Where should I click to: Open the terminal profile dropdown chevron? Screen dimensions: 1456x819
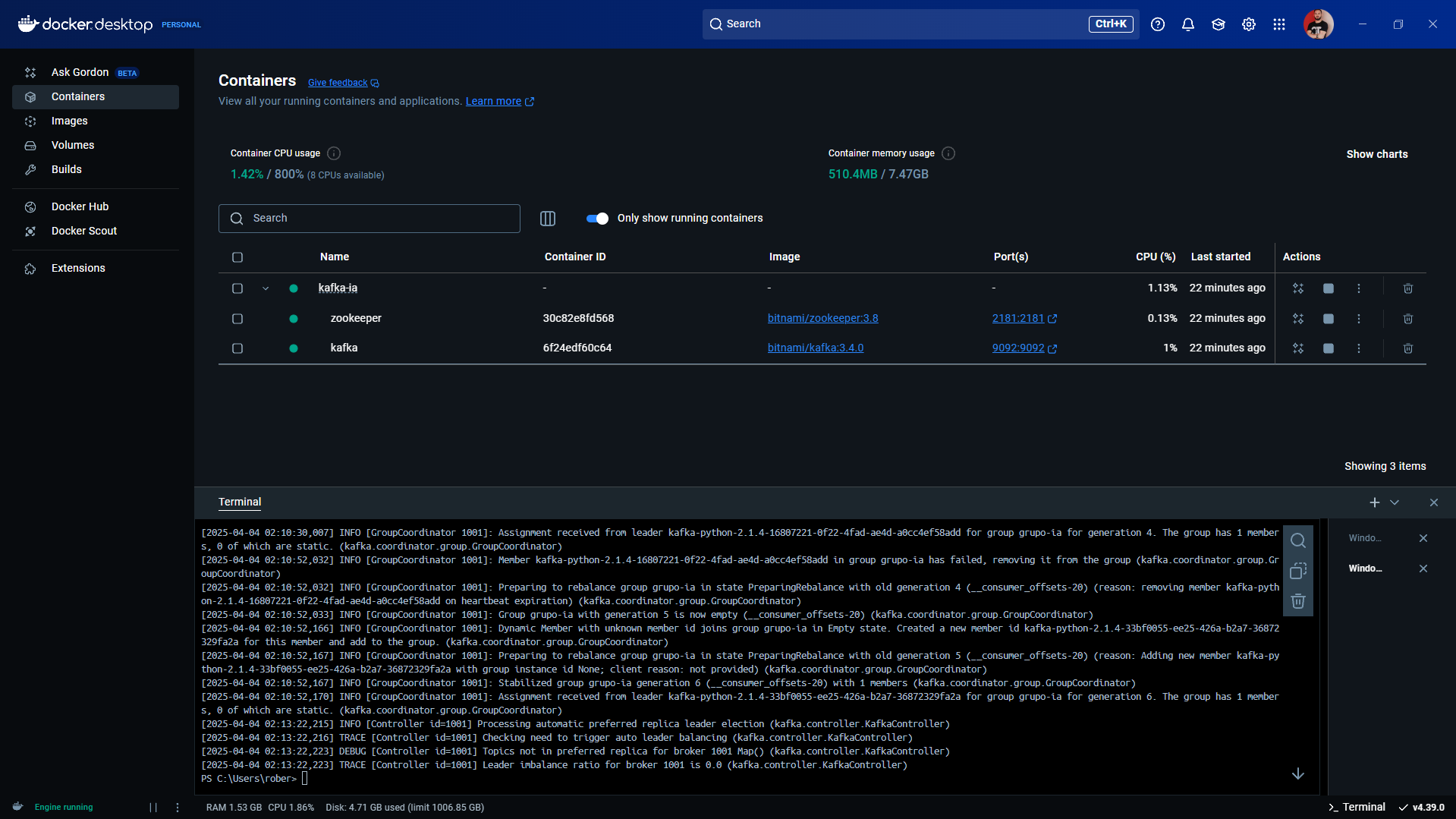(x=1395, y=502)
